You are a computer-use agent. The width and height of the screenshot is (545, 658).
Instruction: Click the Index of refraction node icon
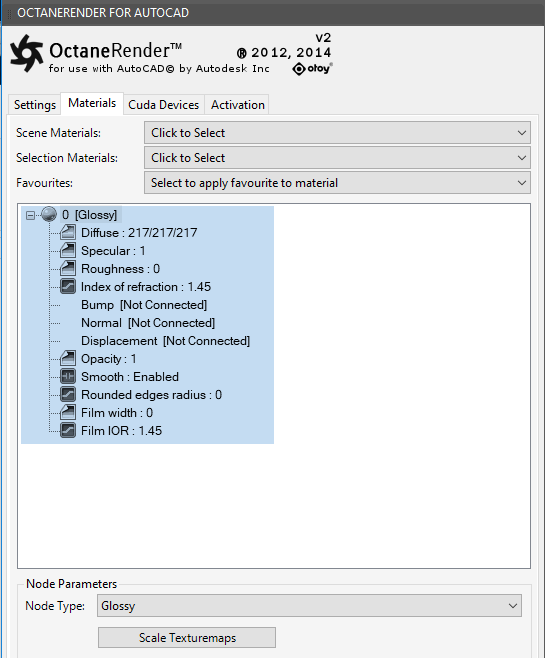(68, 286)
